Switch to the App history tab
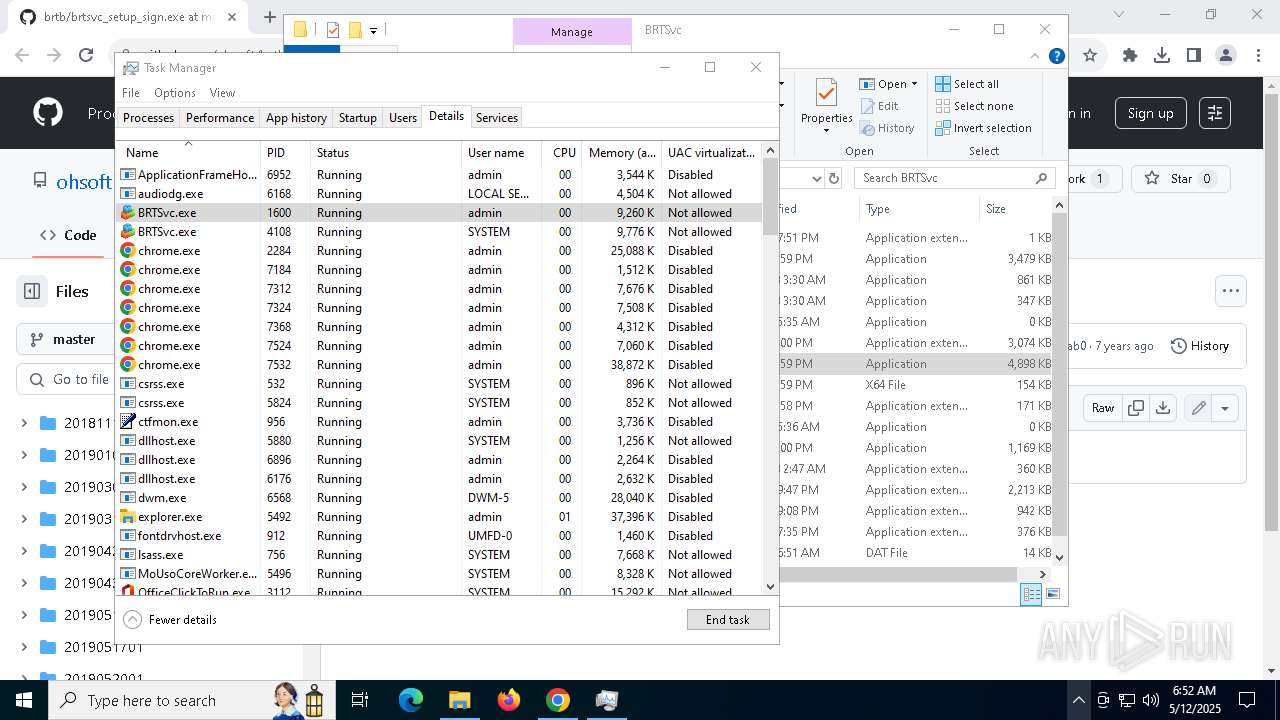 [296, 117]
